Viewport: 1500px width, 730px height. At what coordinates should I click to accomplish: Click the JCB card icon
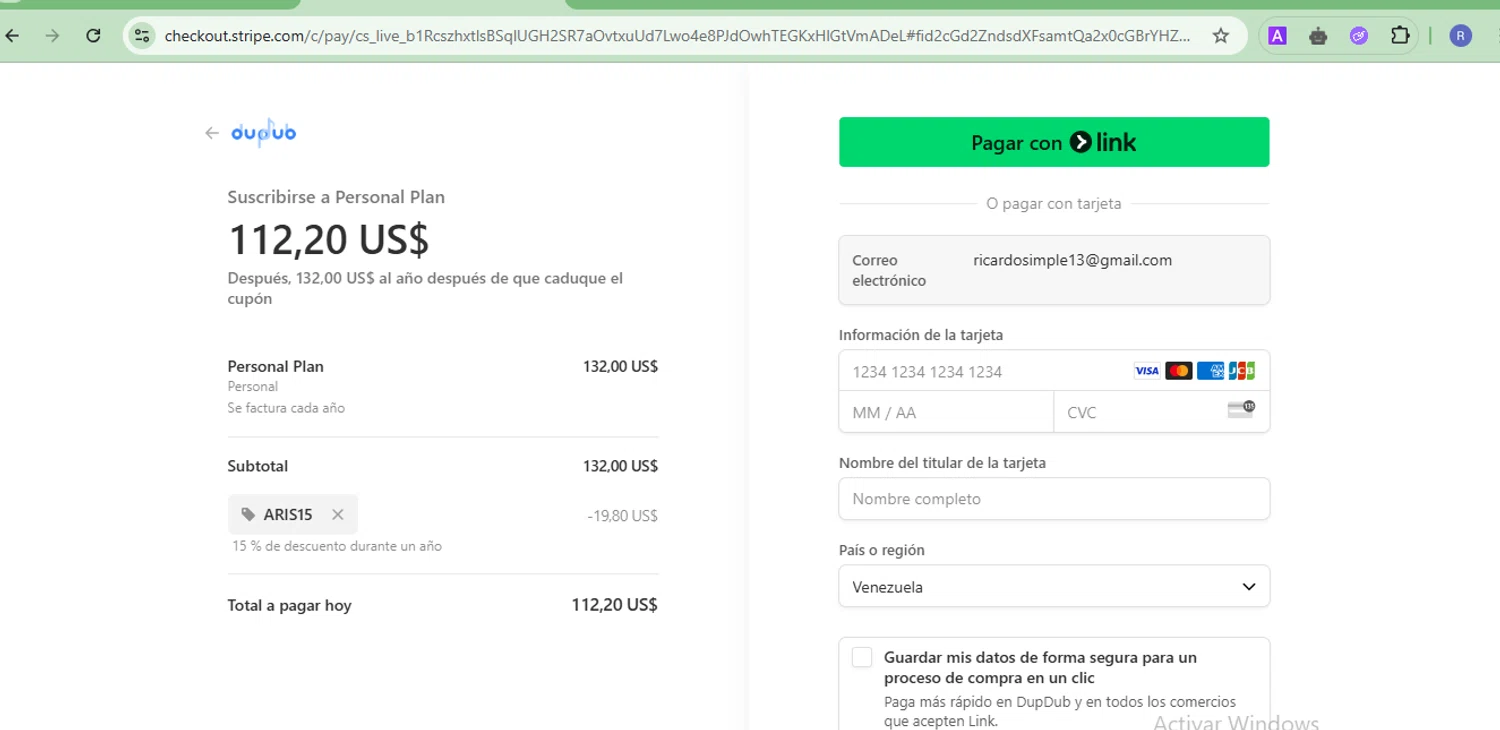(1242, 371)
